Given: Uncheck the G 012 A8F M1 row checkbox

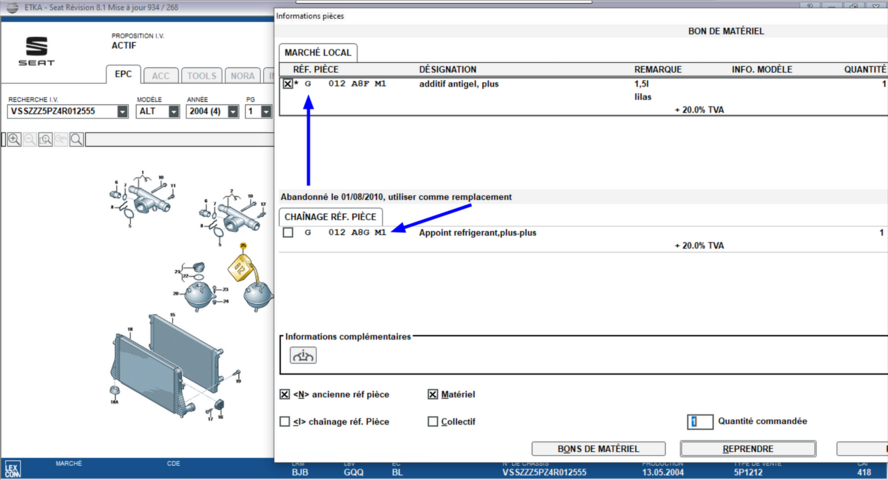Looking at the screenshot, I should tap(288, 84).
